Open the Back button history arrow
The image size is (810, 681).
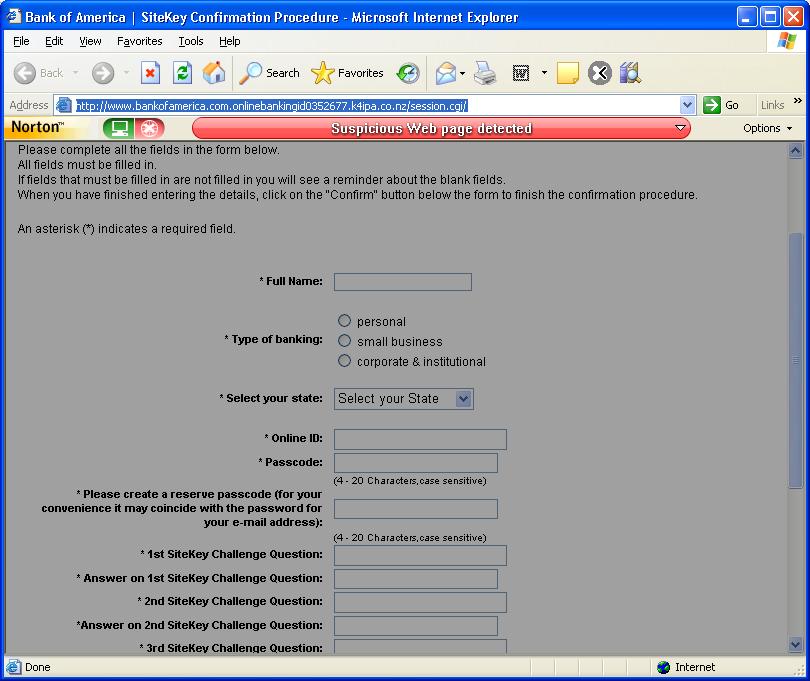pos(76,73)
